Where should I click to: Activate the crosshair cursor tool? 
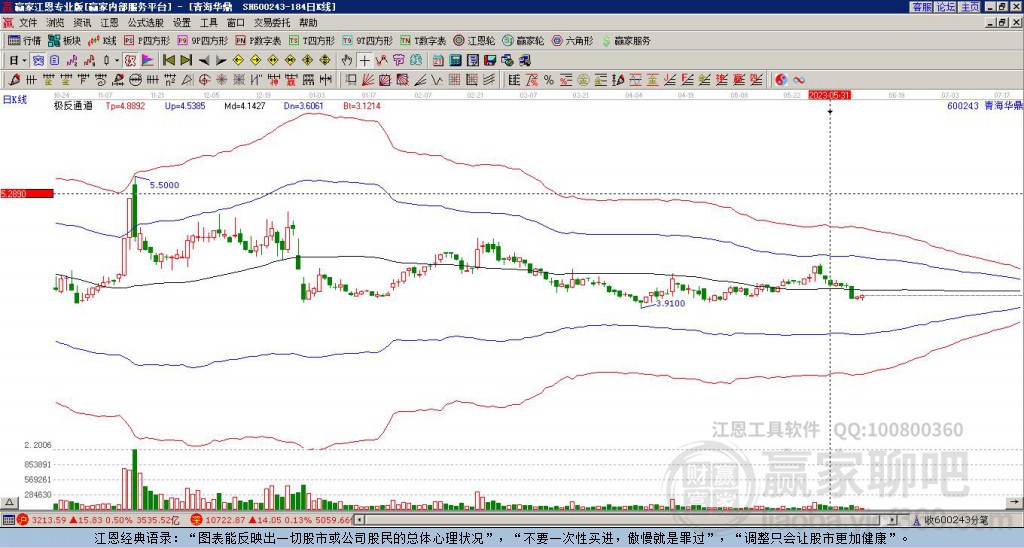[364, 61]
